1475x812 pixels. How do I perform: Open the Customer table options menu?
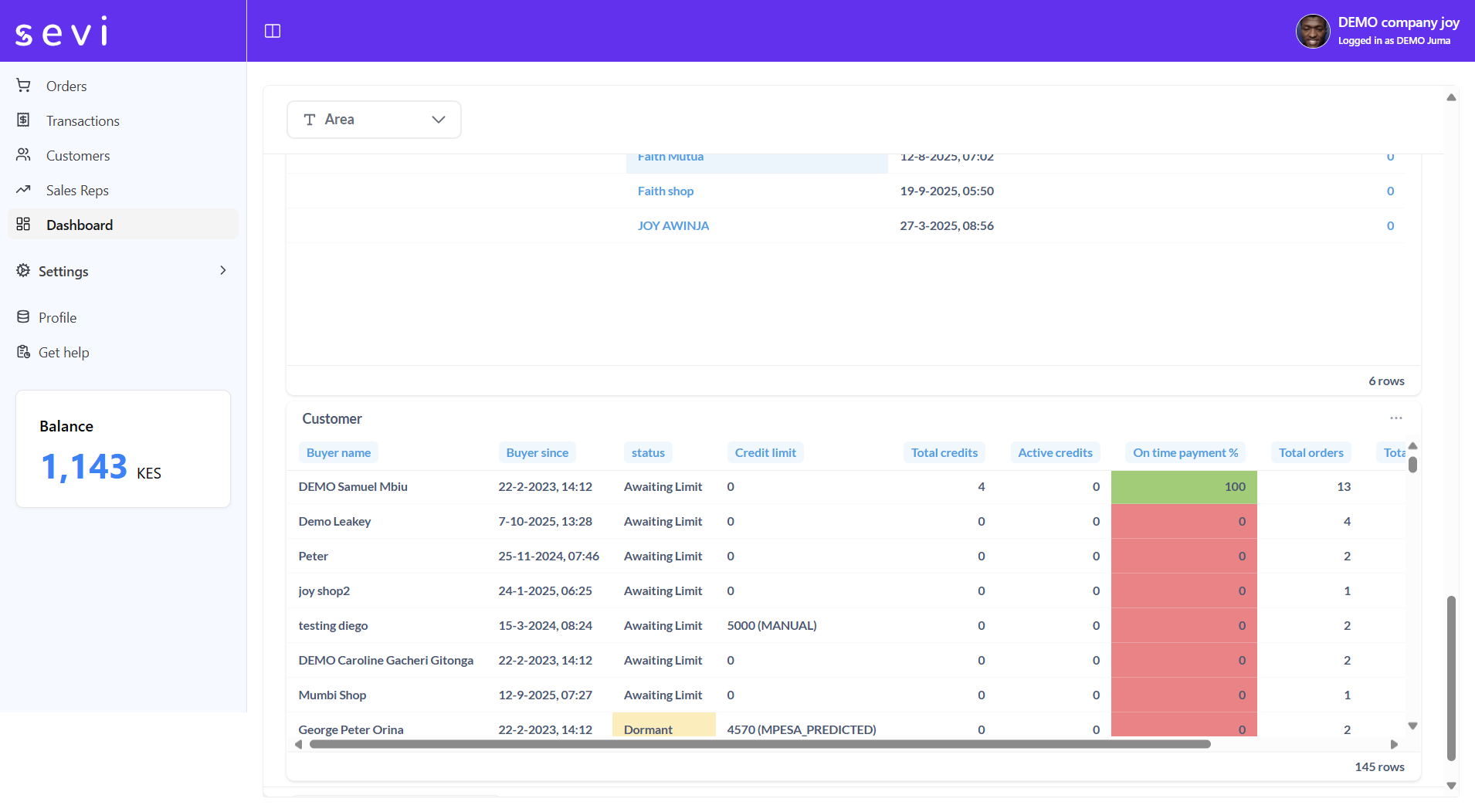(1395, 418)
